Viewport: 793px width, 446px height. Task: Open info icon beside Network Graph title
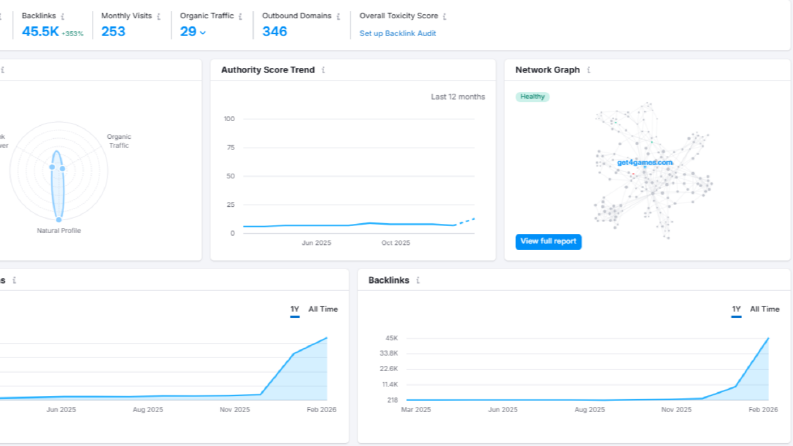[x=589, y=70]
